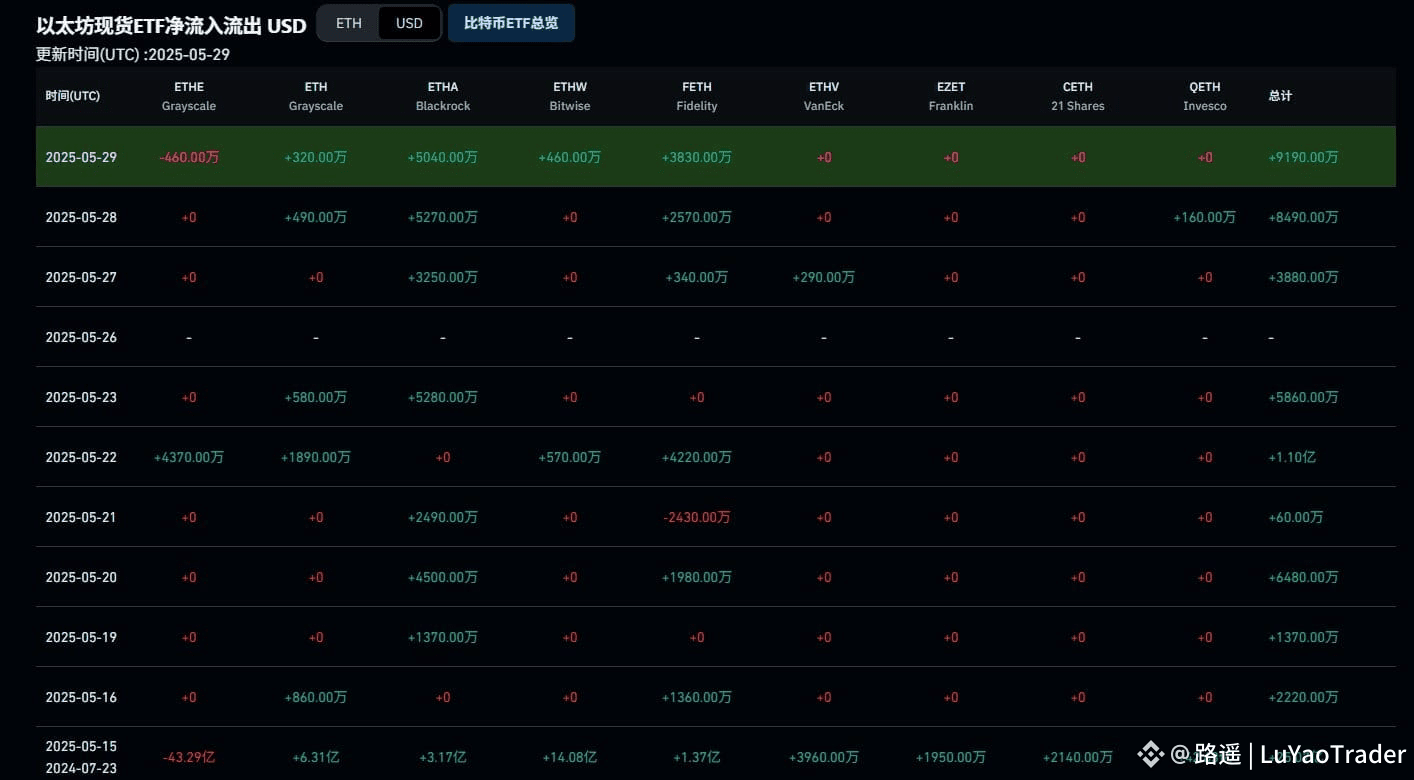The width and height of the screenshot is (1414, 780).
Task: Click the +580.00万 Grayscale value for 2025-05-23
Action: click(x=316, y=397)
